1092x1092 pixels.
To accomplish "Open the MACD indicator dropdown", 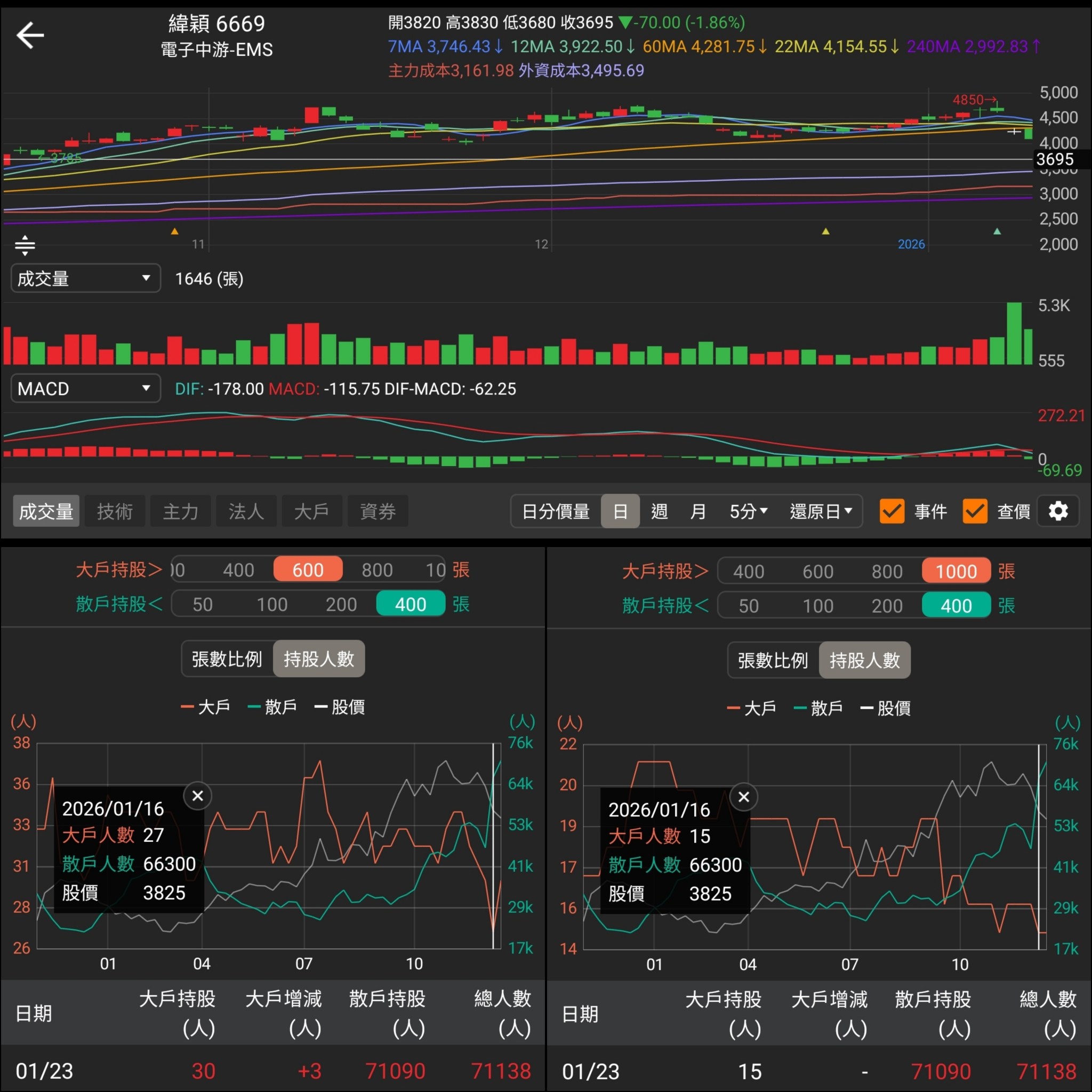I will pyautogui.click(x=85, y=388).
